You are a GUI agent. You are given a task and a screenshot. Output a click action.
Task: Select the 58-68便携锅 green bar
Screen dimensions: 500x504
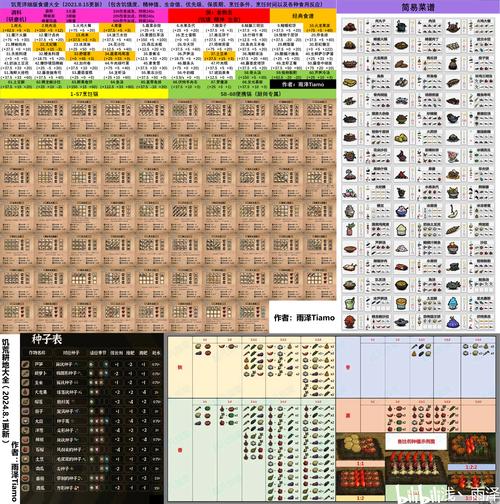252,94
